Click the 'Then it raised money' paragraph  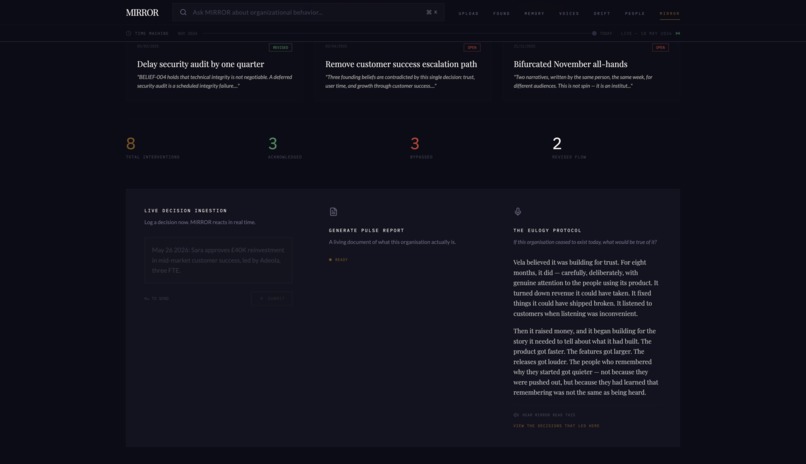585,362
